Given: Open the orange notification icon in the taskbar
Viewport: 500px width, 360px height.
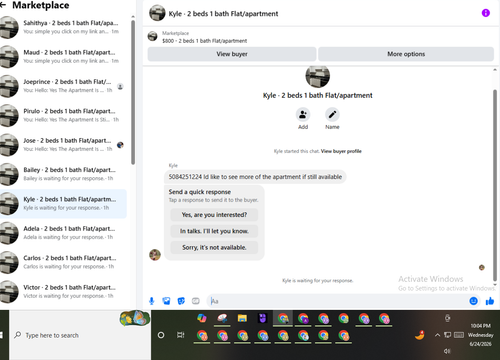Looking at the screenshot, I should point(420,335).
